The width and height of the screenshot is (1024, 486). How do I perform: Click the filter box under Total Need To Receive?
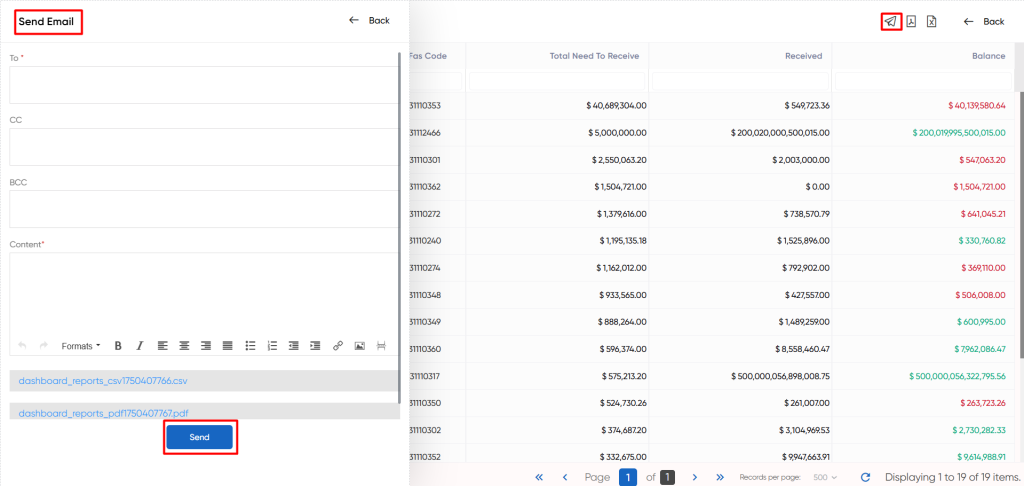pos(557,81)
